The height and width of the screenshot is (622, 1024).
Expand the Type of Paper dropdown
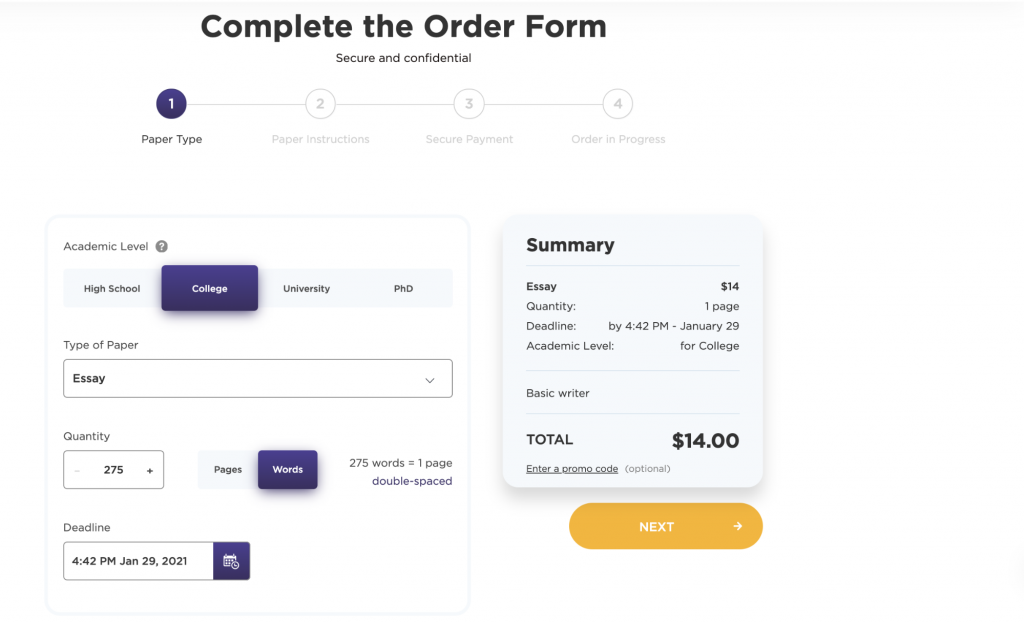(x=258, y=378)
